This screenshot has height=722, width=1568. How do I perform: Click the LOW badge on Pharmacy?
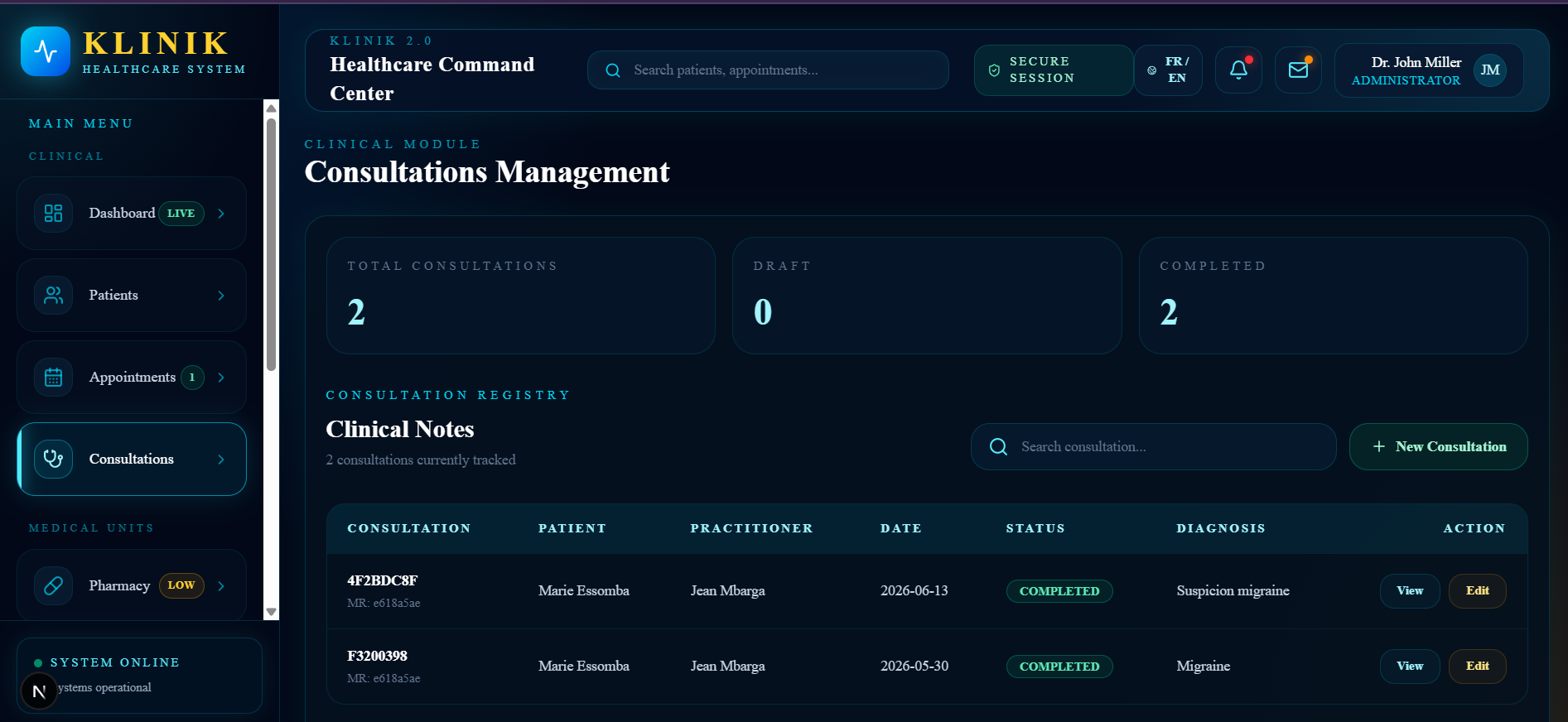181,585
